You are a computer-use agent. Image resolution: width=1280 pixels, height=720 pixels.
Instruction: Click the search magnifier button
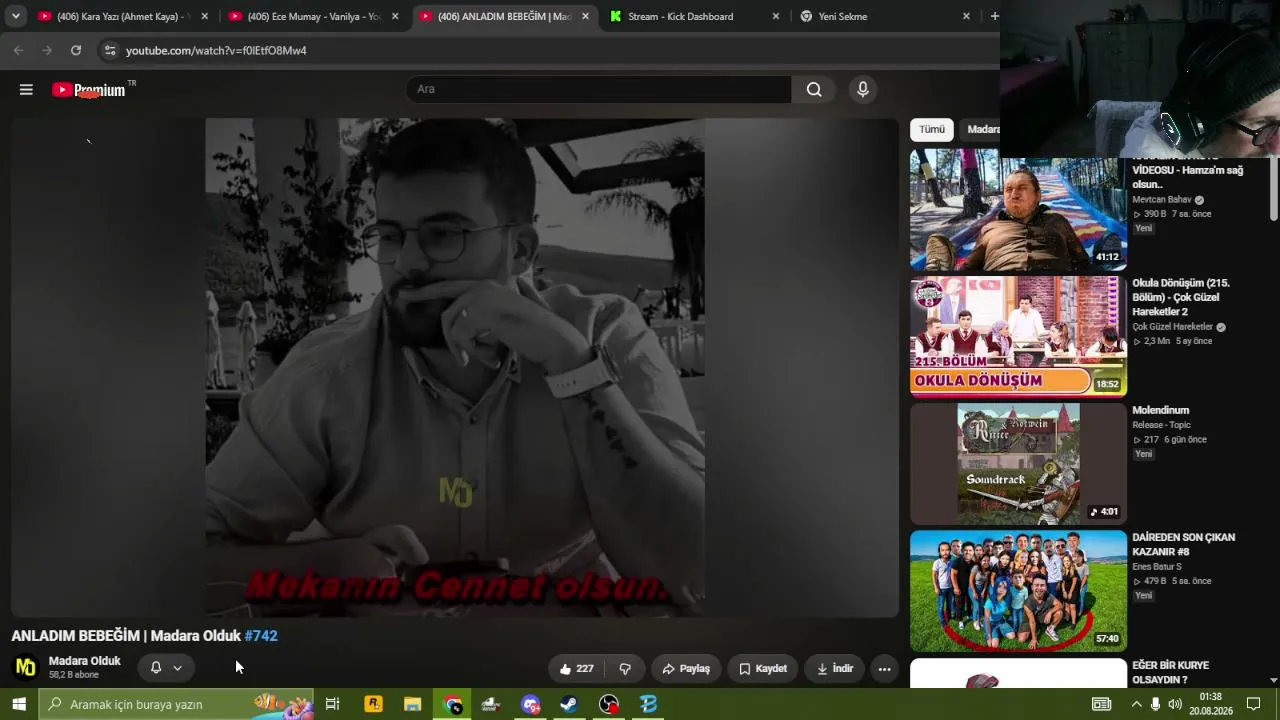click(814, 90)
